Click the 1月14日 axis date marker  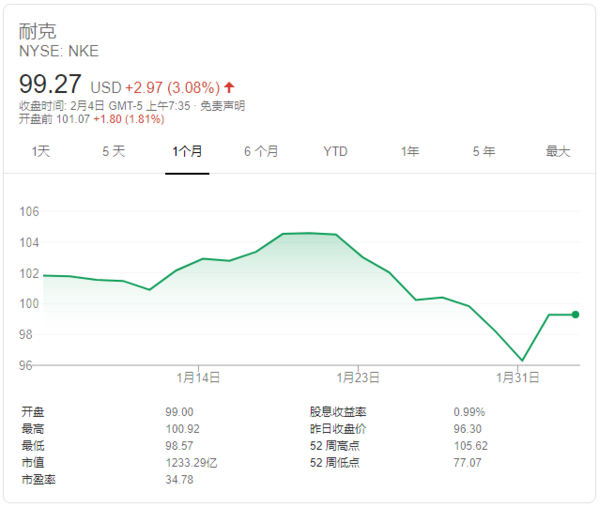(x=198, y=377)
